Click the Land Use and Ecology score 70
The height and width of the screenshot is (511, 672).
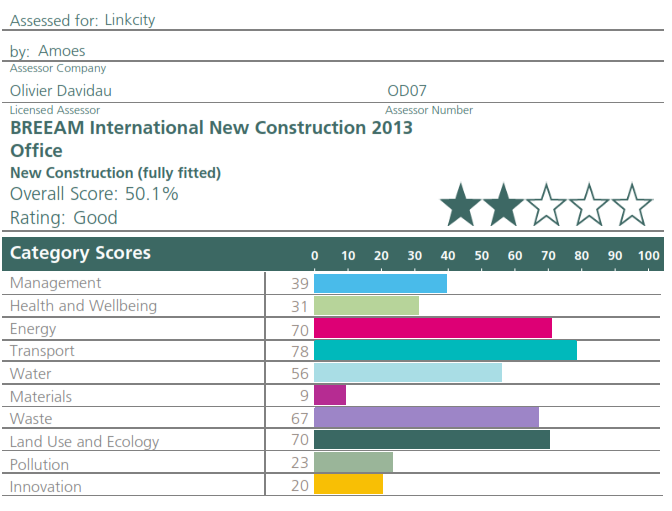tap(300, 440)
